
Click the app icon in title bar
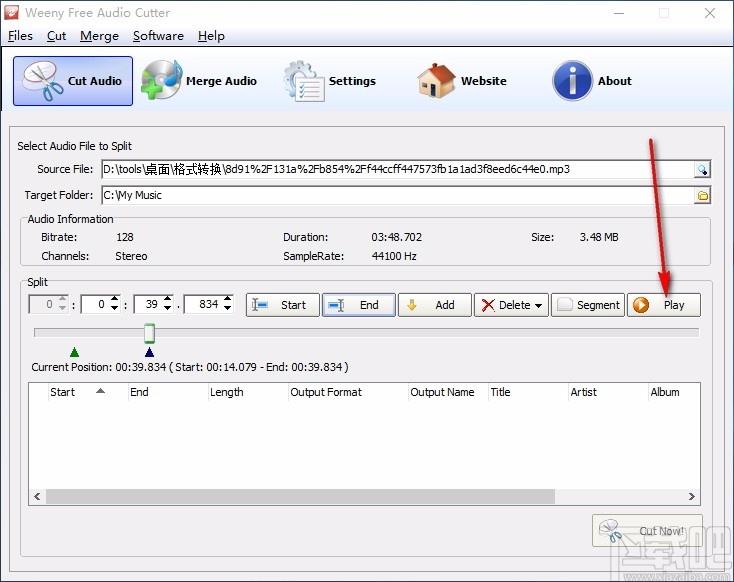[11, 13]
